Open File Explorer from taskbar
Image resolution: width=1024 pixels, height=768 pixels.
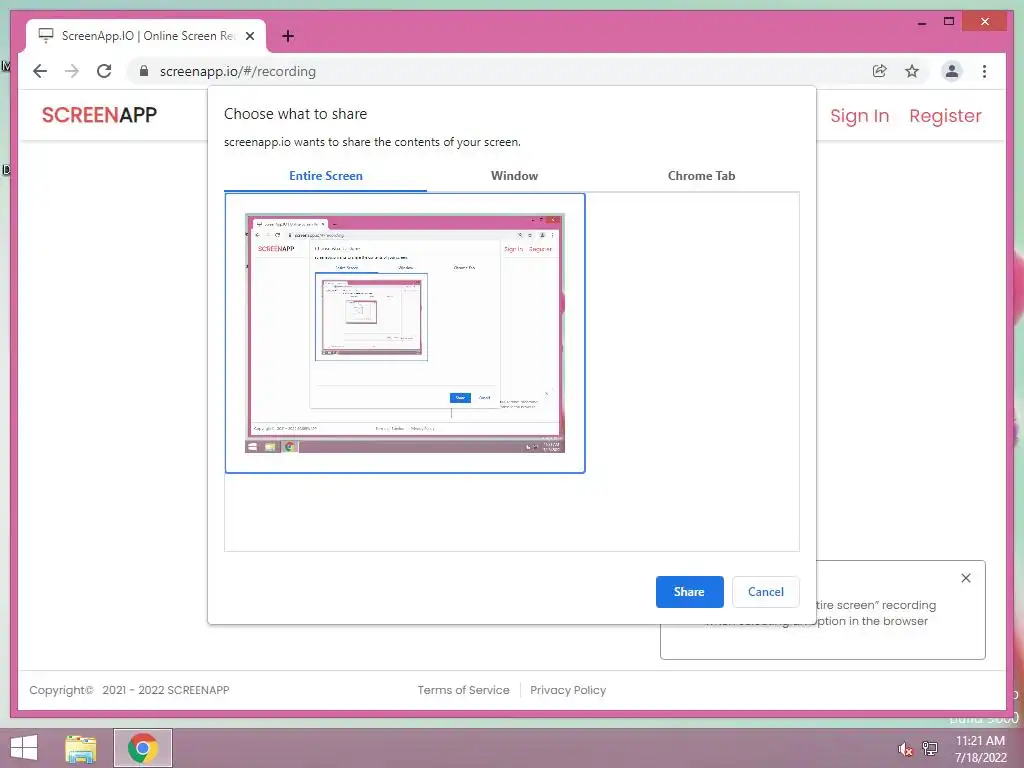(81, 748)
